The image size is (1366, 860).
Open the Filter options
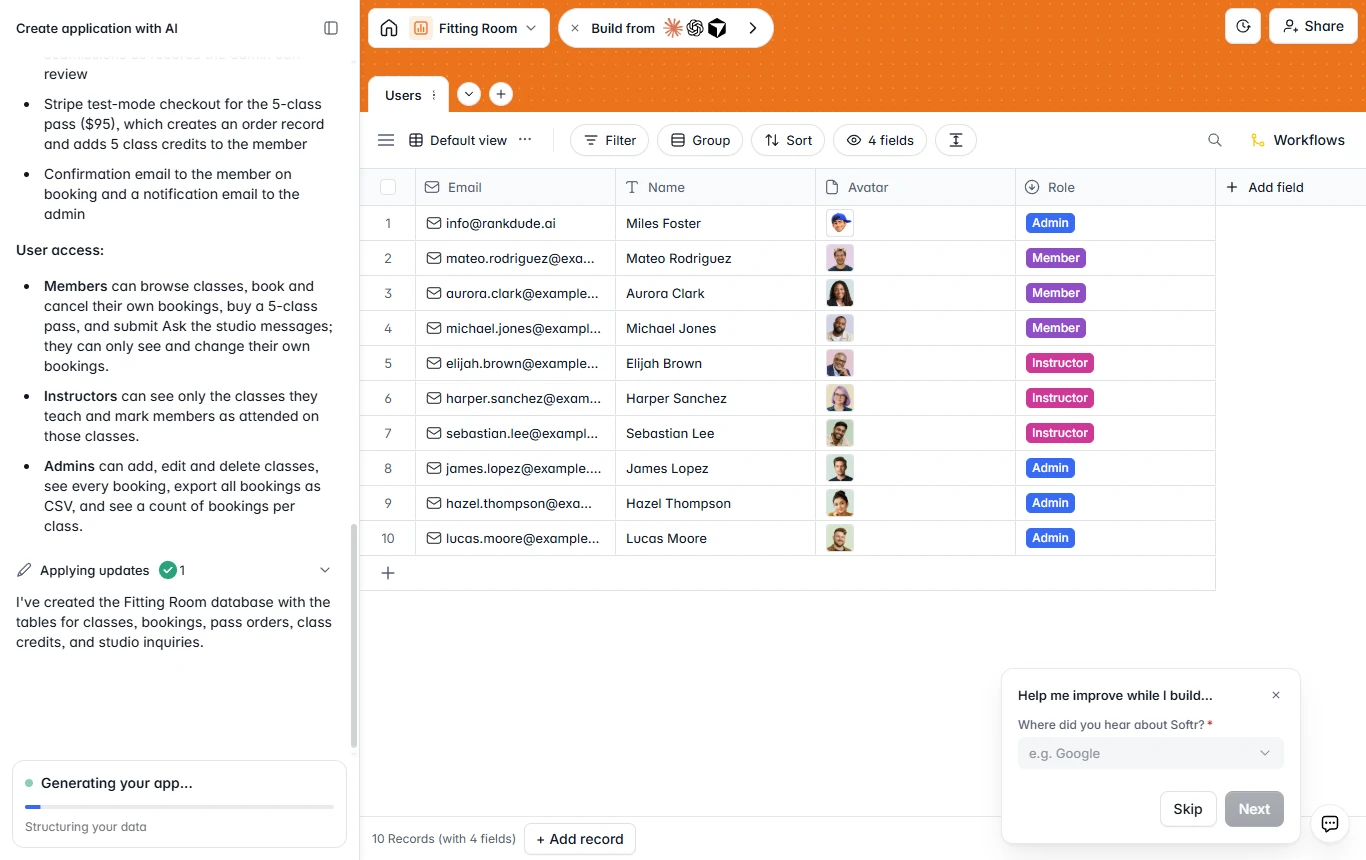pos(610,140)
